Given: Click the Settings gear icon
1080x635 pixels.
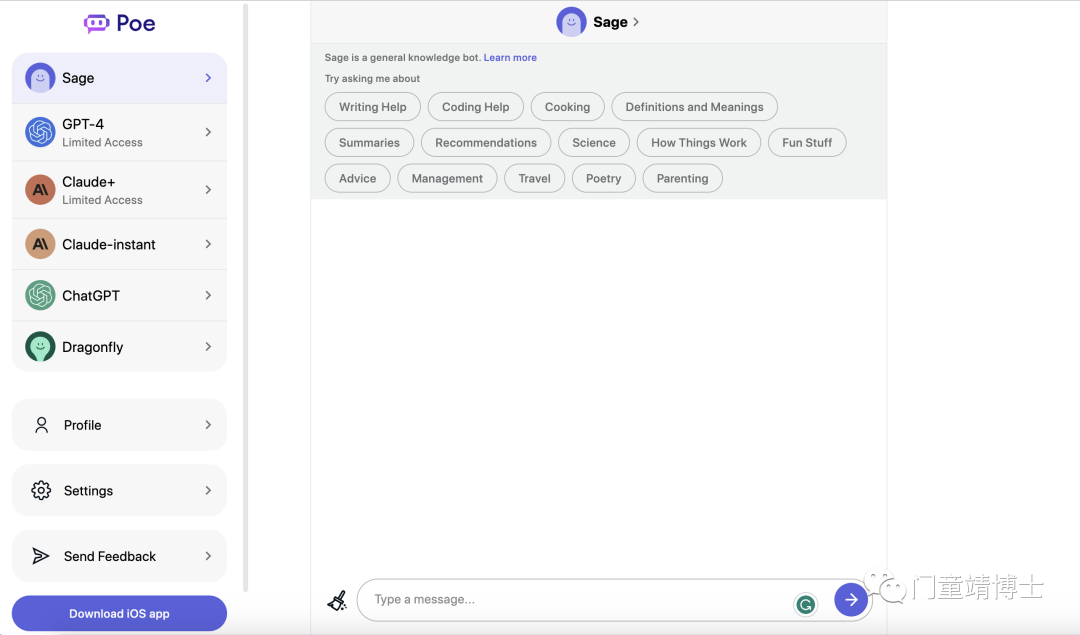Looking at the screenshot, I should click(41, 490).
